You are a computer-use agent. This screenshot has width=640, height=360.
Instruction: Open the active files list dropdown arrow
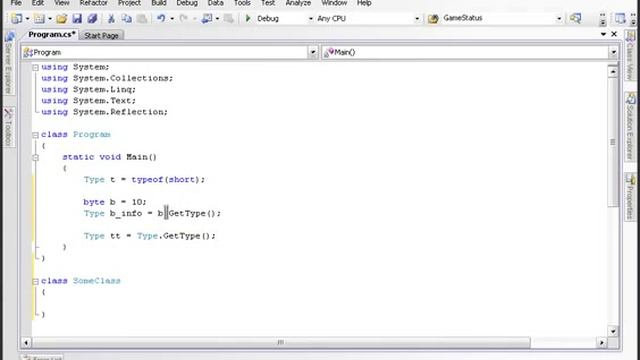(x=603, y=34)
